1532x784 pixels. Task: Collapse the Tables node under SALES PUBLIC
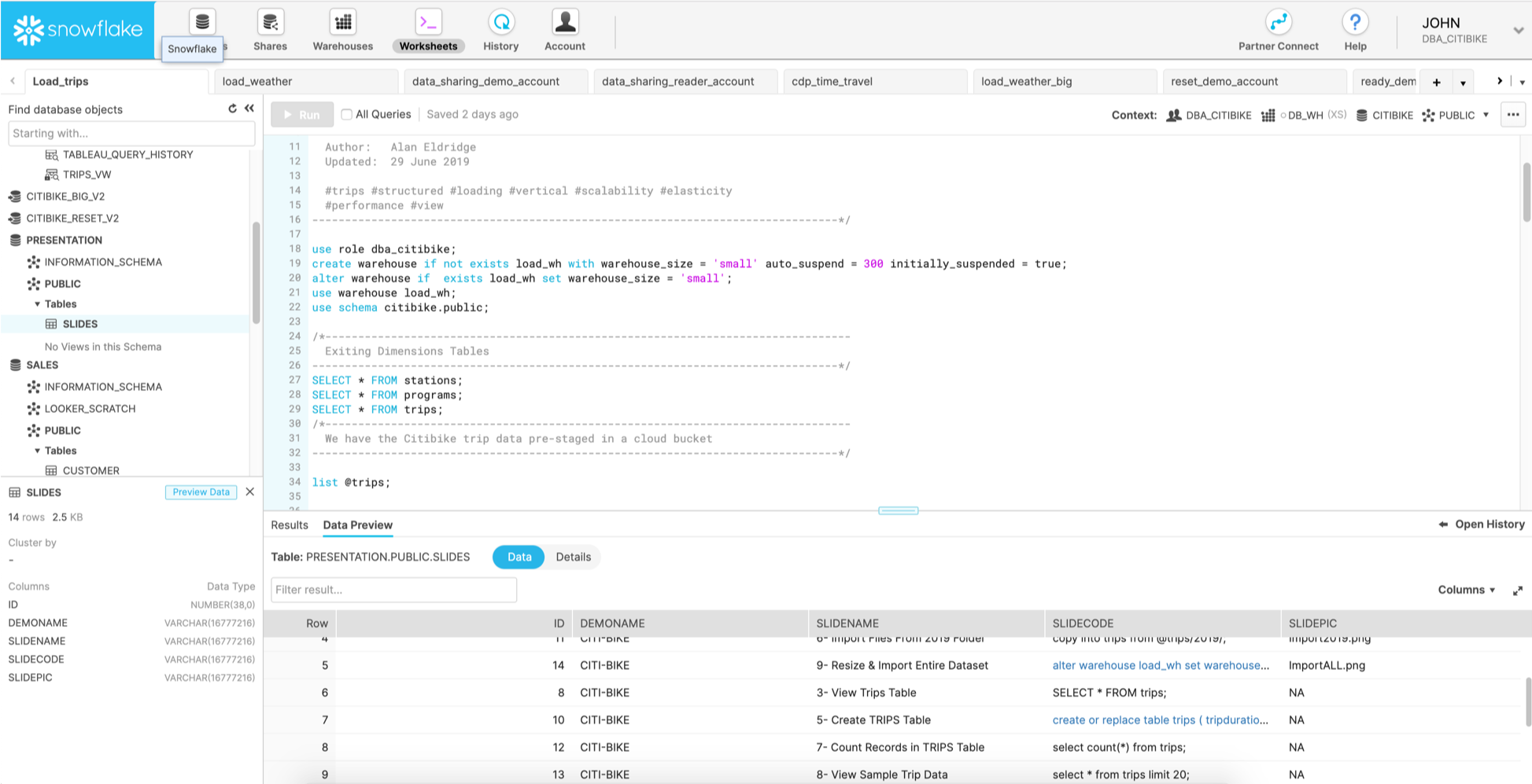(x=37, y=451)
